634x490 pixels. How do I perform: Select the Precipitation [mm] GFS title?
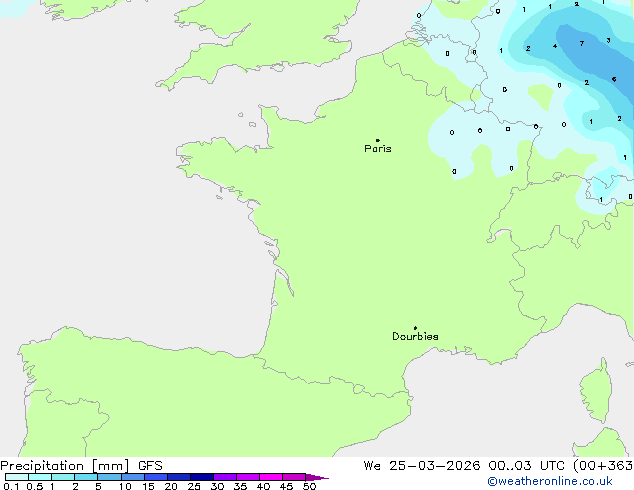tap(81, 466)
